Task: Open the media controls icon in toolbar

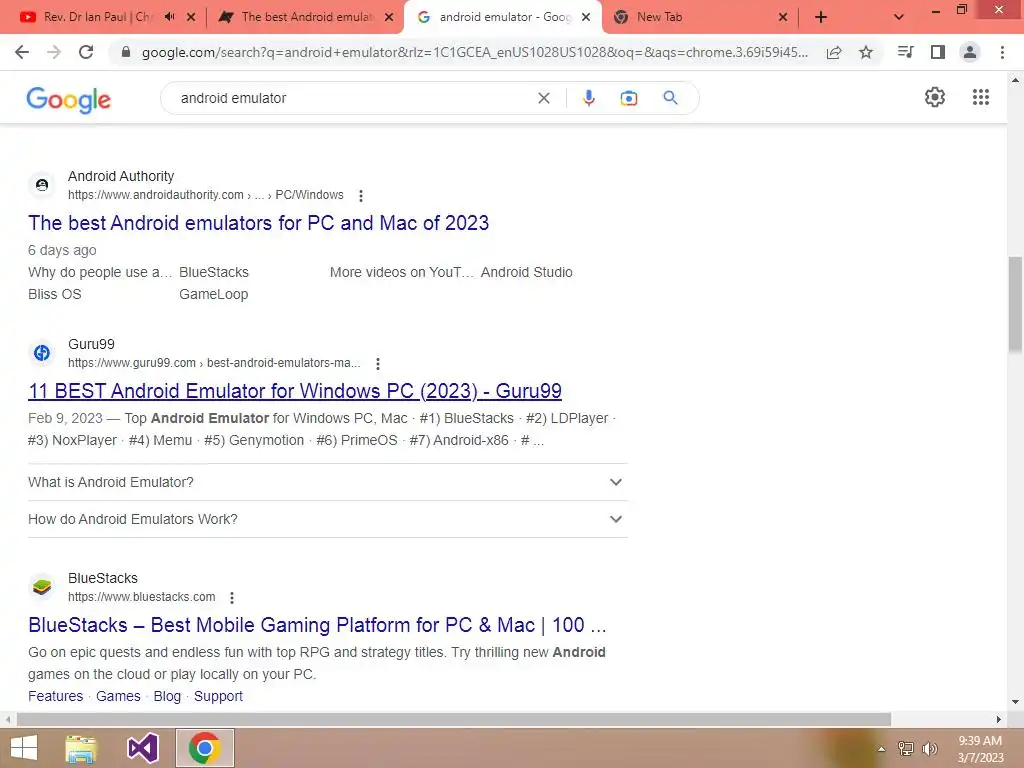Action: click(x=905, y=52)
